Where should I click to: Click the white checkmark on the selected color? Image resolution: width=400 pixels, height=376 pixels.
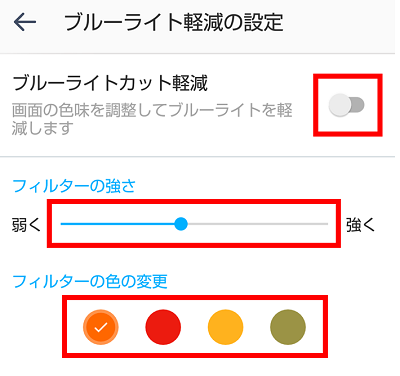coord(101,327)
